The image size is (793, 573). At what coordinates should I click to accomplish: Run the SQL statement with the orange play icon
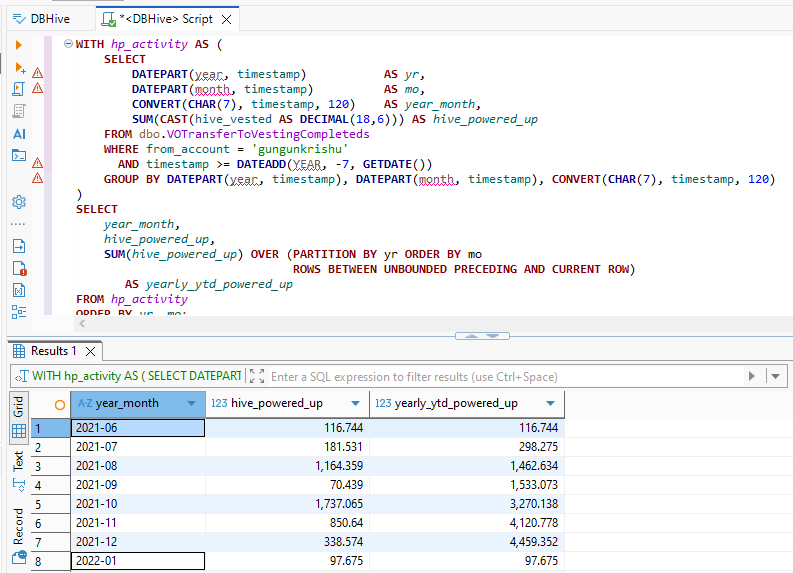18,45
